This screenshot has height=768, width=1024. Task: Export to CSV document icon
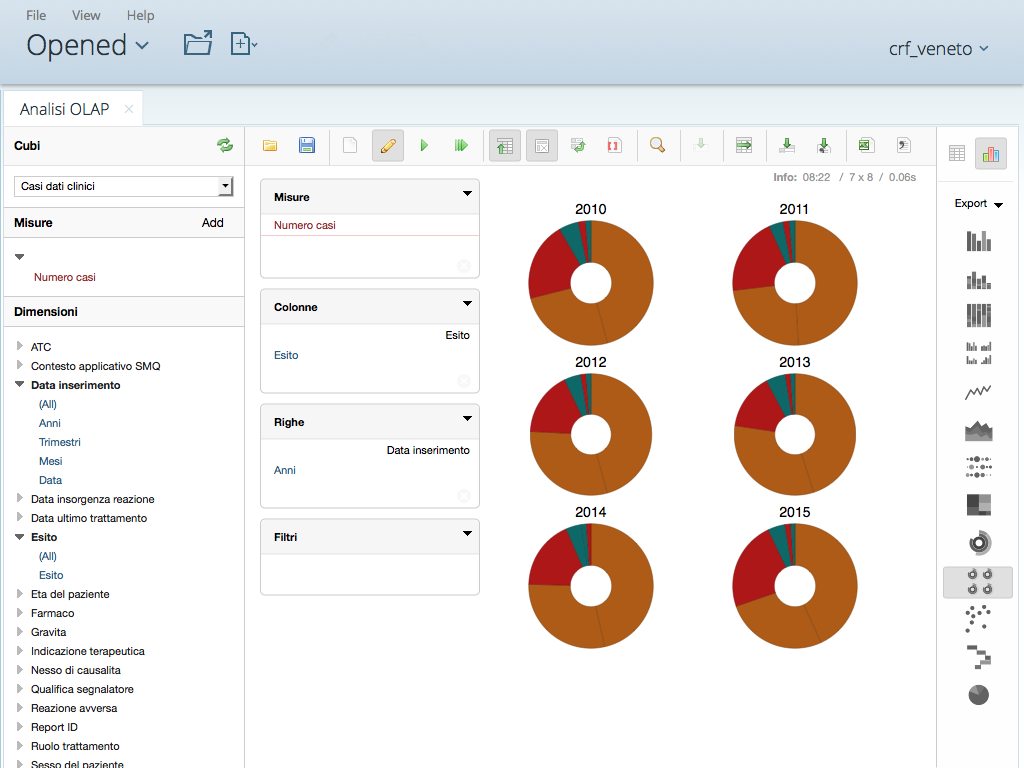[904, 146]
